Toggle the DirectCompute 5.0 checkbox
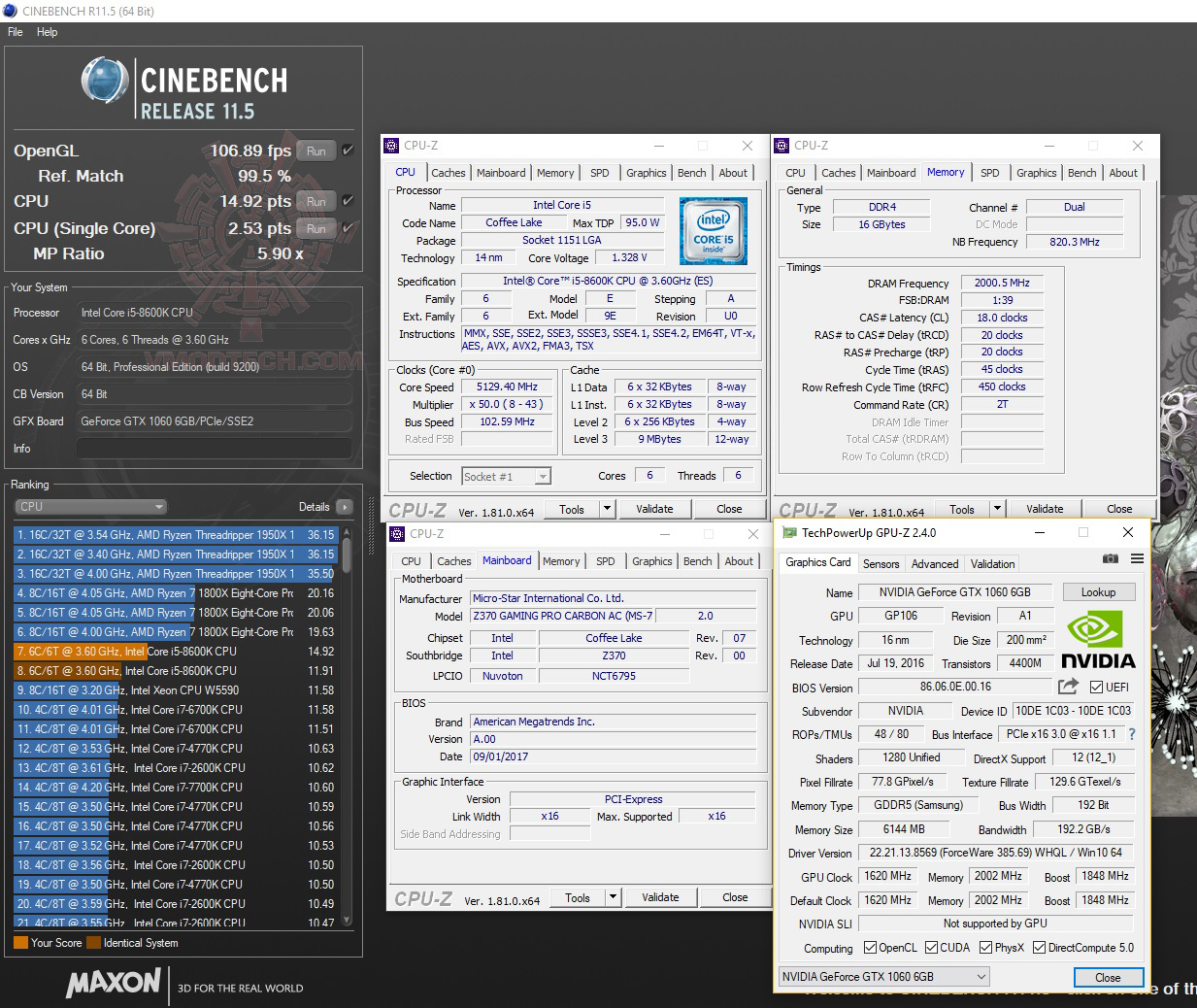 click(1039, 948)
